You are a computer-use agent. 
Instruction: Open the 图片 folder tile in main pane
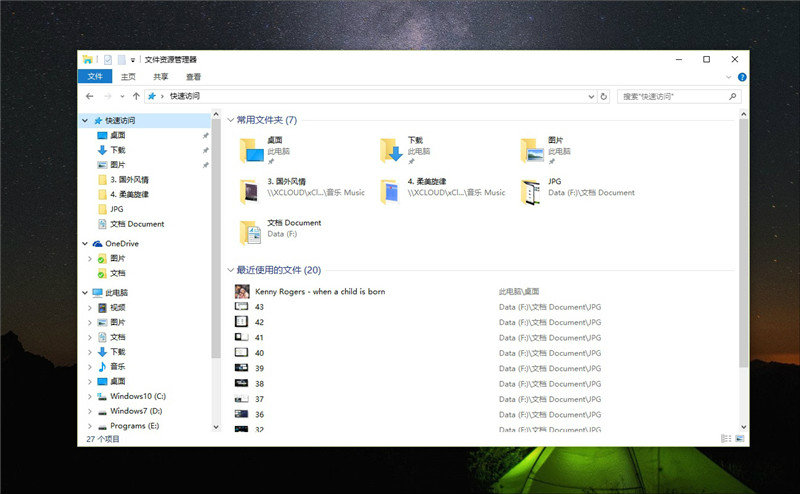coord(531,150)
